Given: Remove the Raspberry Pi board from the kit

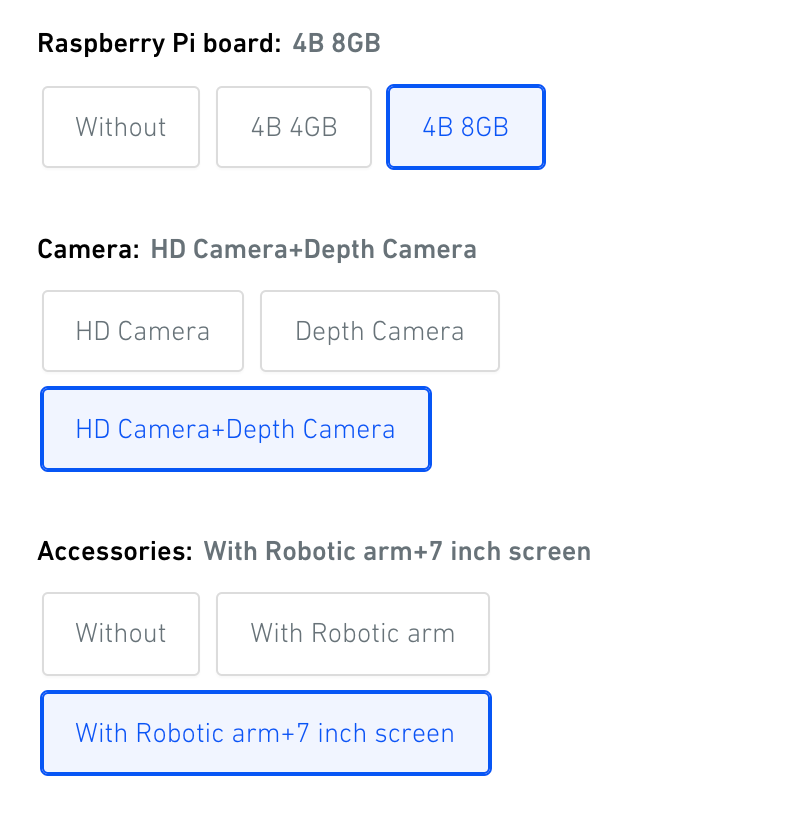Looking at the screenshot, I should (x=121, y=127).
